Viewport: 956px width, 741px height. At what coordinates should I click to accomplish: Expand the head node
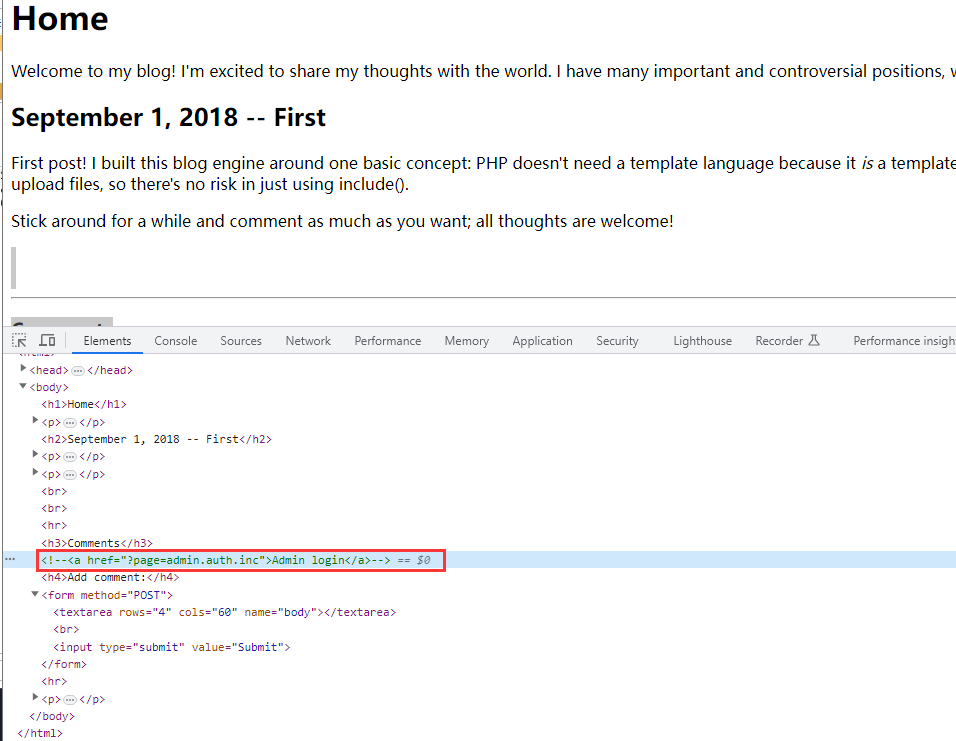pos(23,368)
